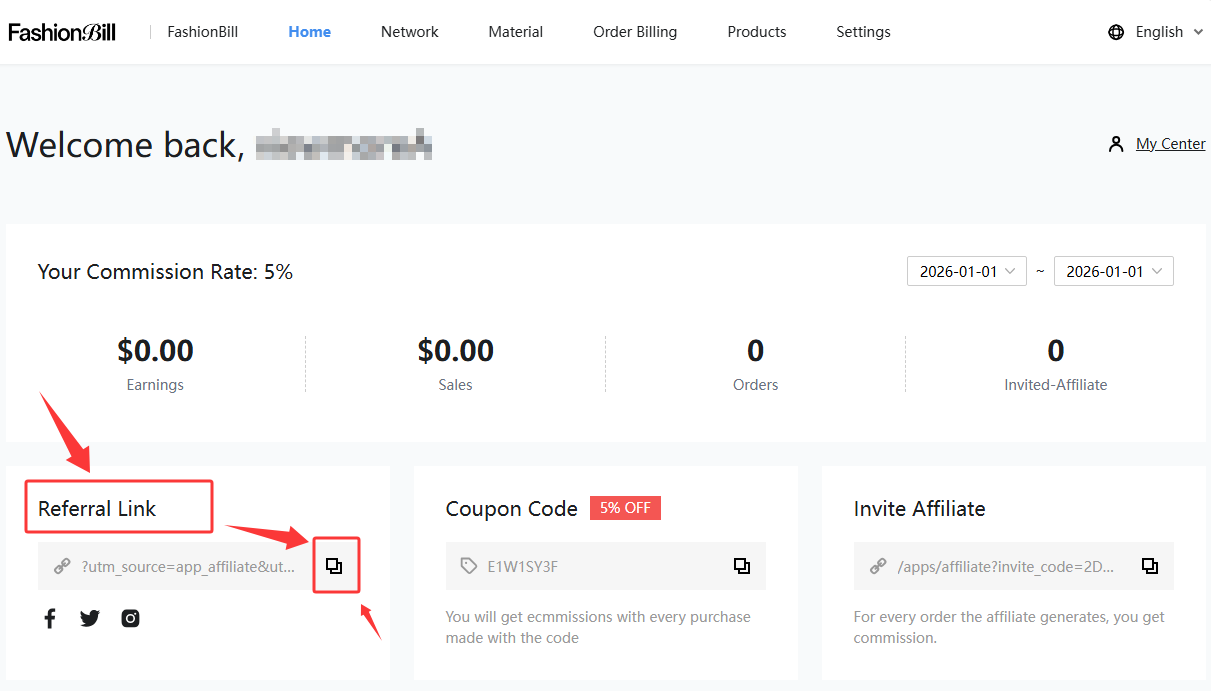Click the My Center user icon
The width and height of the screenshot is (1211, 691).
click(x=1116, y=144)
